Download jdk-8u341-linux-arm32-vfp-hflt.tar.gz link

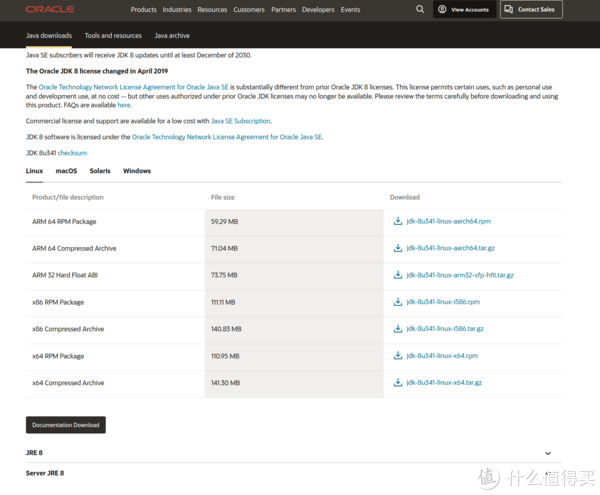[x=460, y=275]
